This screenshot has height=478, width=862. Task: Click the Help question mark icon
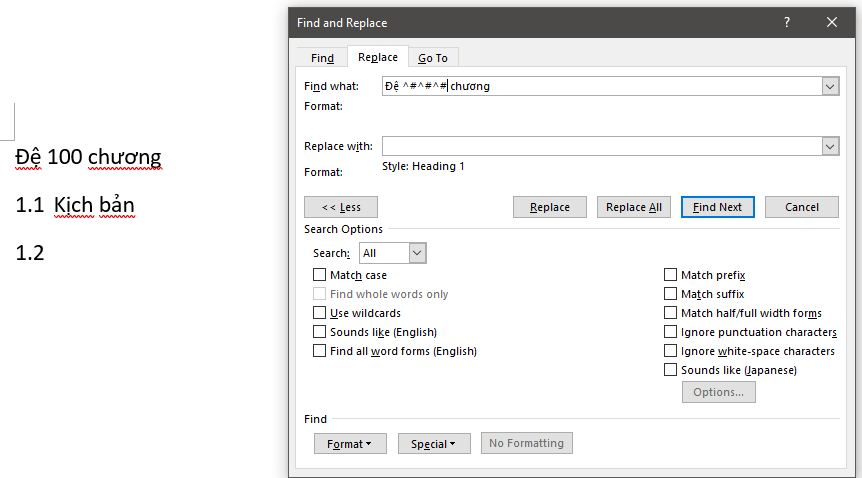(x=787, y=22)
